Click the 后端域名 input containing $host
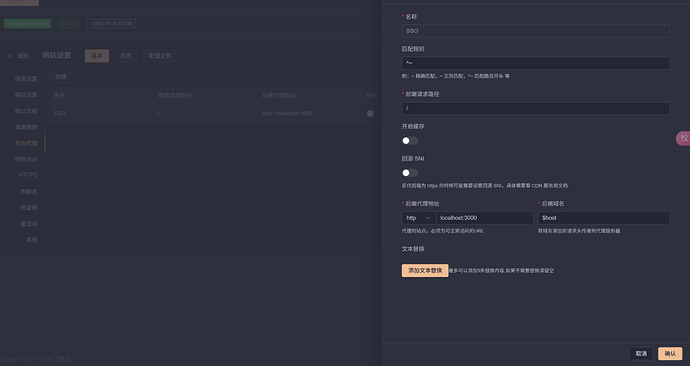This screenshot has width=690, height=366. (604, 218)
